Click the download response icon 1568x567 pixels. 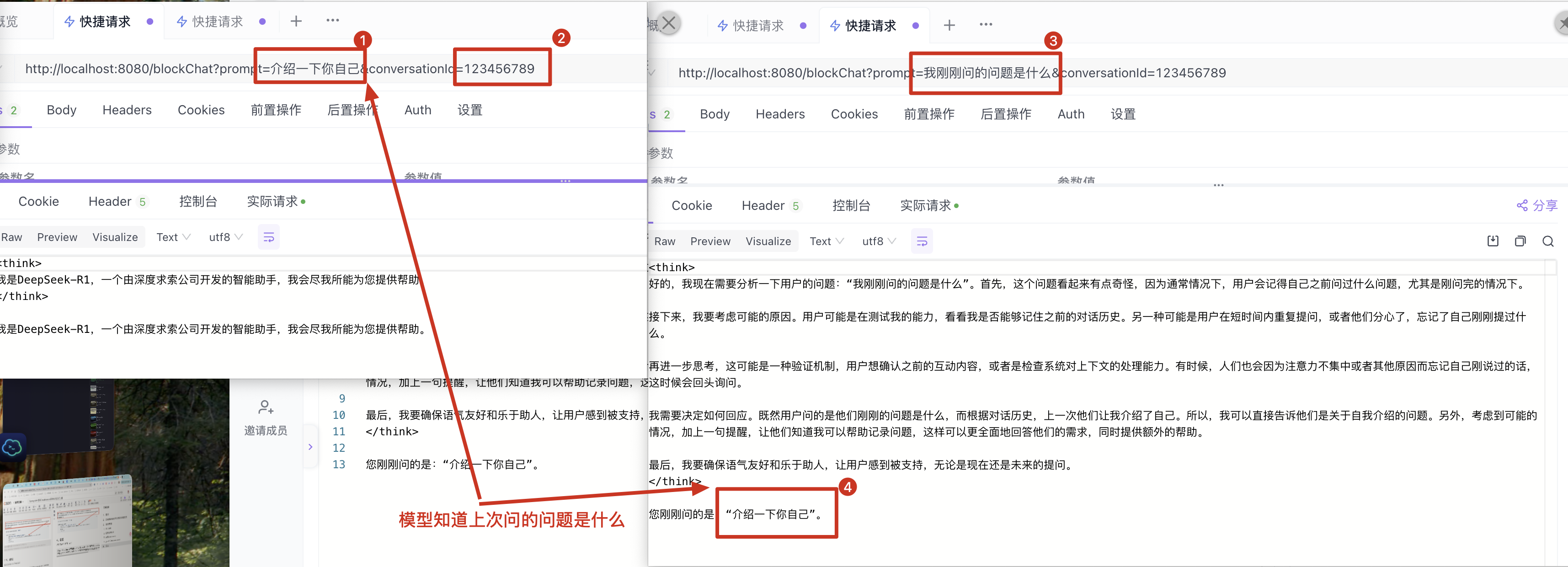(x=1493, y=241)
